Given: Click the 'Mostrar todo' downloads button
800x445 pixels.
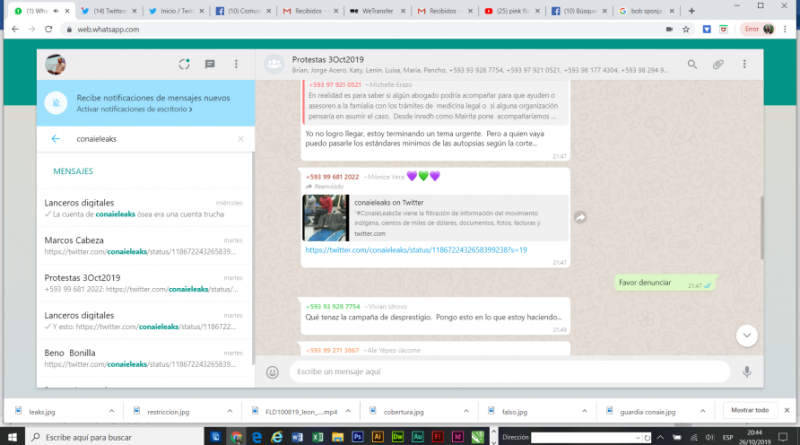Looking at the screenshot, I should click(x=750, y=410).
